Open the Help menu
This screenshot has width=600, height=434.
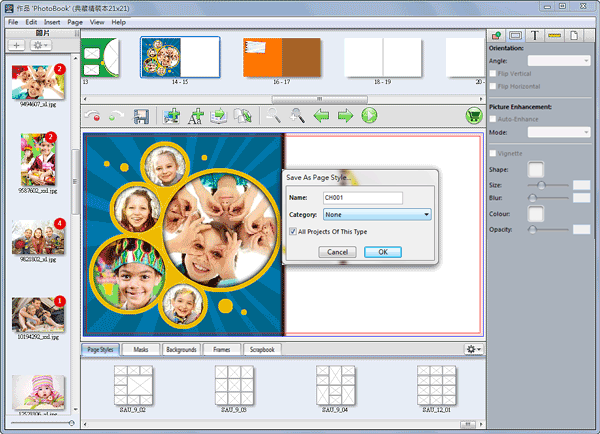tap(119, 22)
